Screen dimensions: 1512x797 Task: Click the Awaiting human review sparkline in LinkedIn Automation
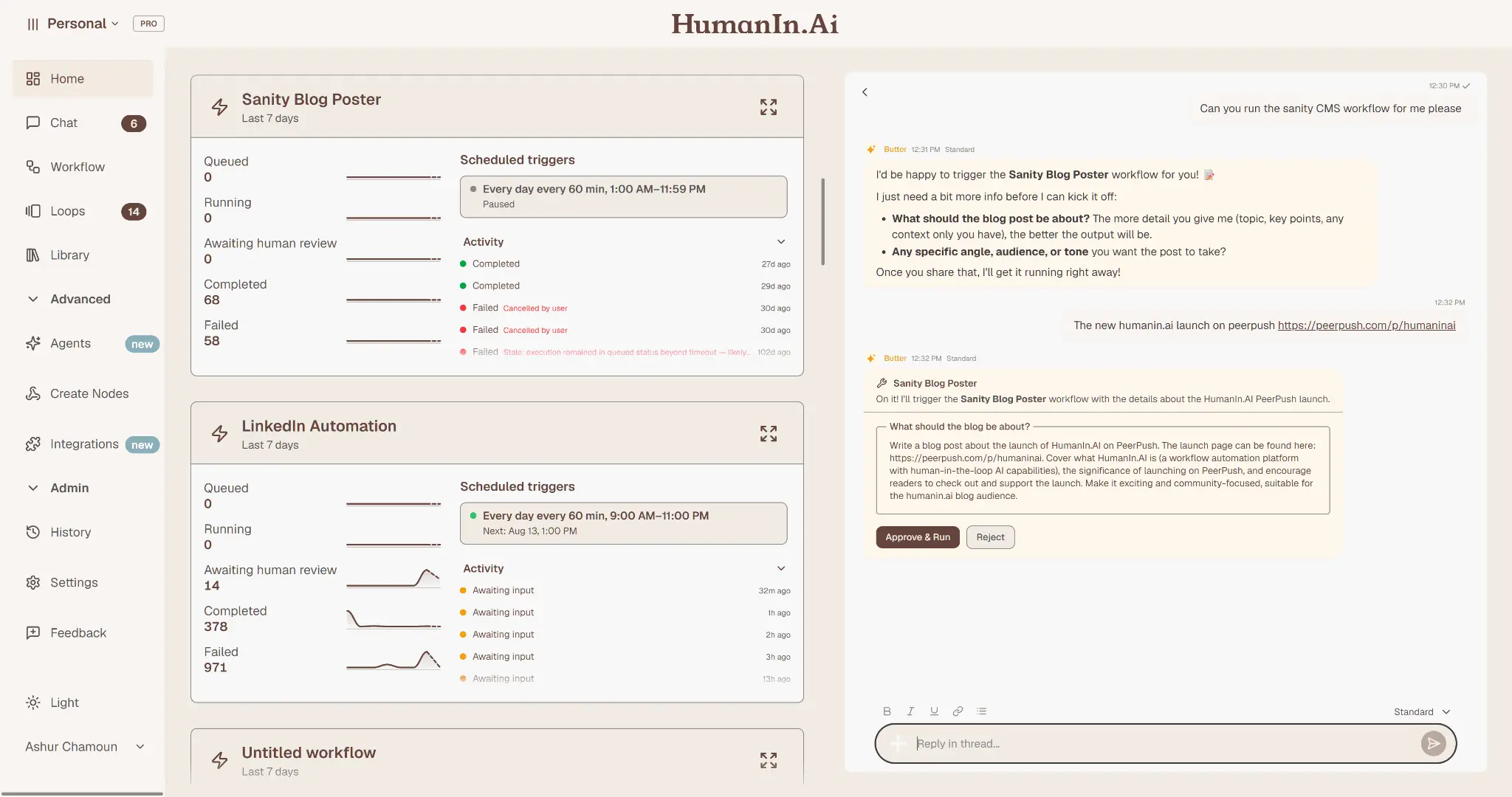click(x=394, y=578)
